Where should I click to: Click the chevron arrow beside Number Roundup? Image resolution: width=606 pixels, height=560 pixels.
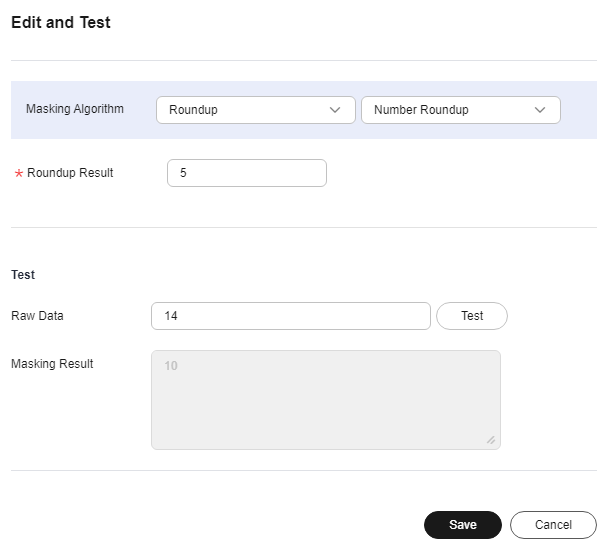[540, 110]
